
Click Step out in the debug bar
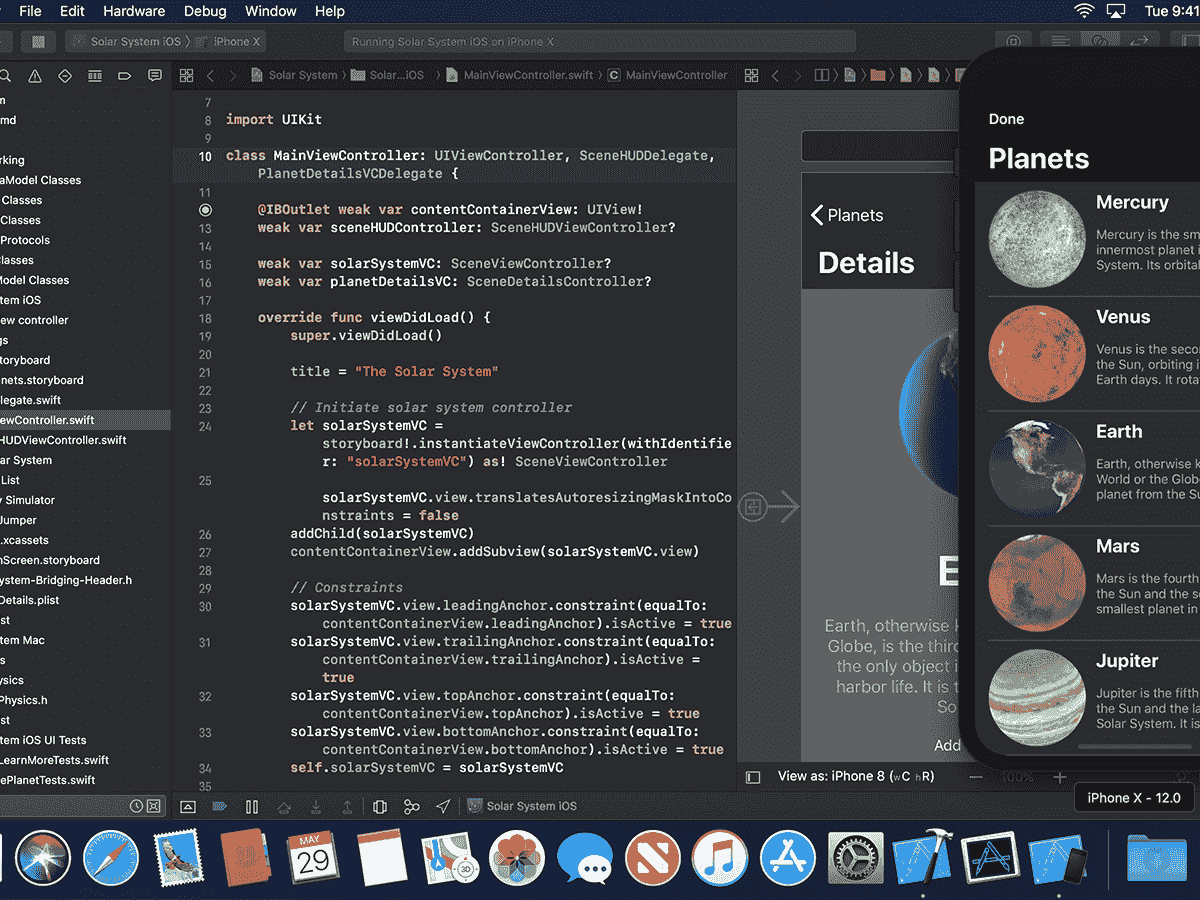pyautogui.click(x=347, y=806)
